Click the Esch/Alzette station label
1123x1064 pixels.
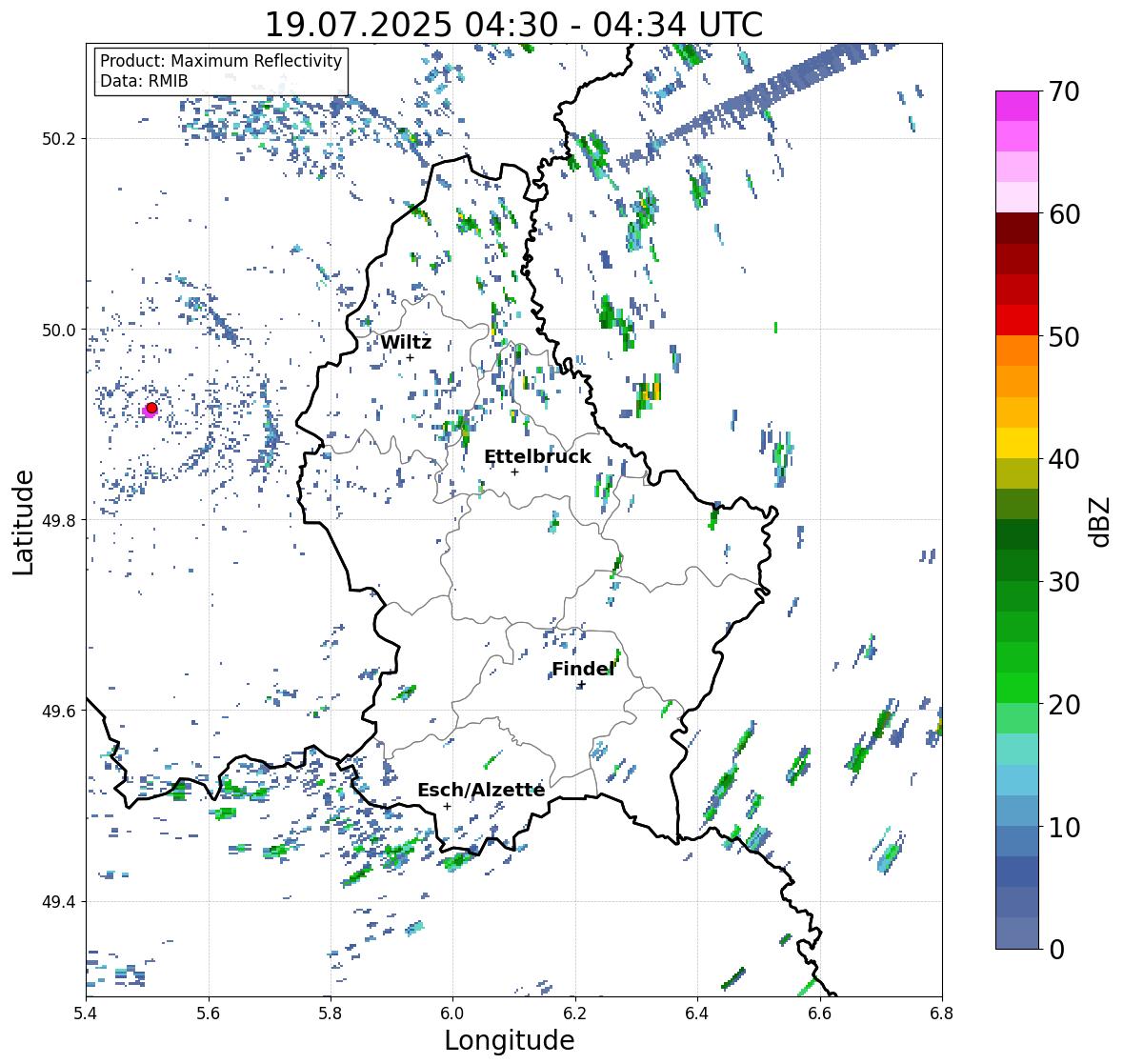pyautogui.click(x=481, y=790)
